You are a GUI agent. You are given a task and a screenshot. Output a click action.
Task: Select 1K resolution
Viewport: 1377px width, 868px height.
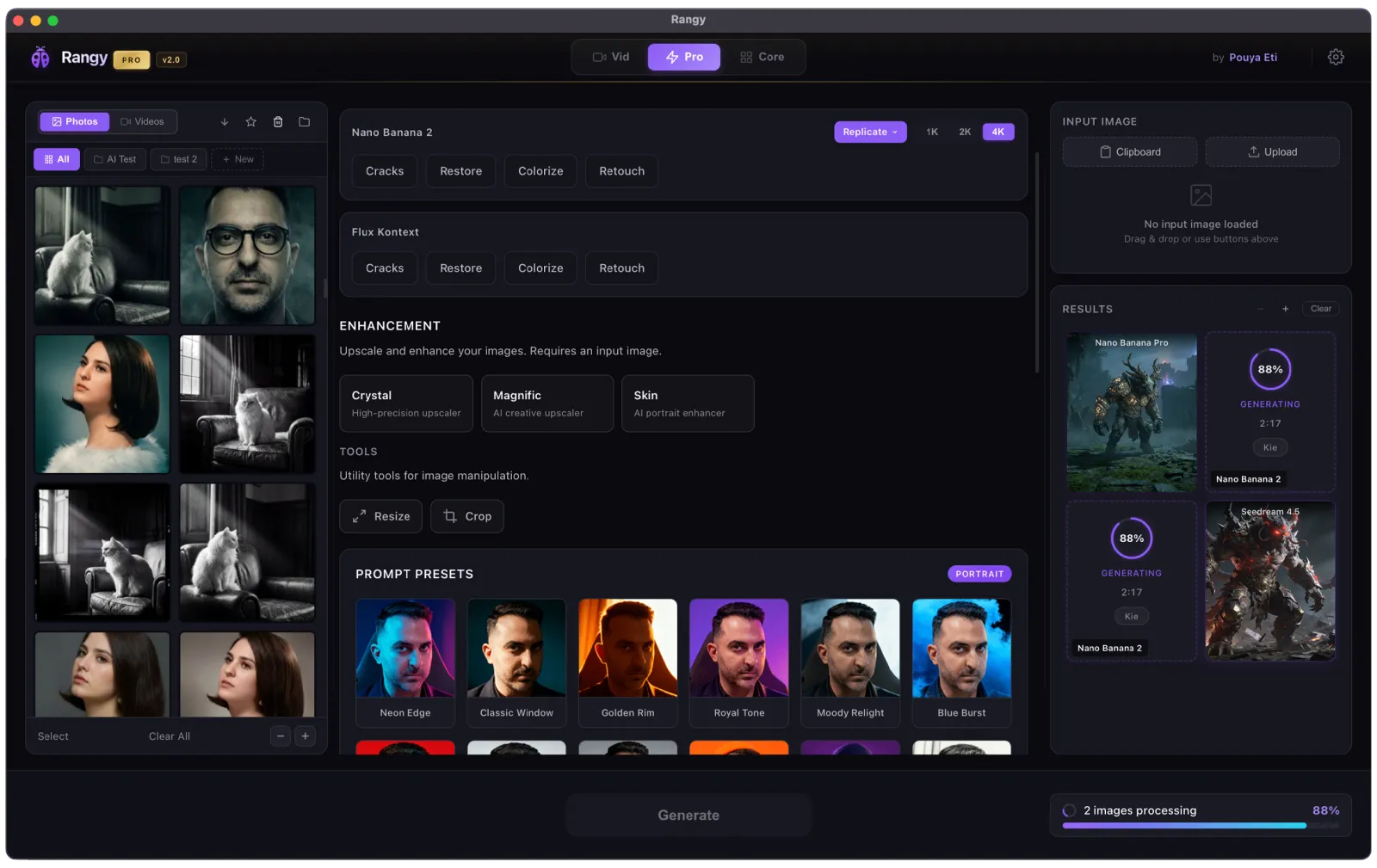click(932, 132)
